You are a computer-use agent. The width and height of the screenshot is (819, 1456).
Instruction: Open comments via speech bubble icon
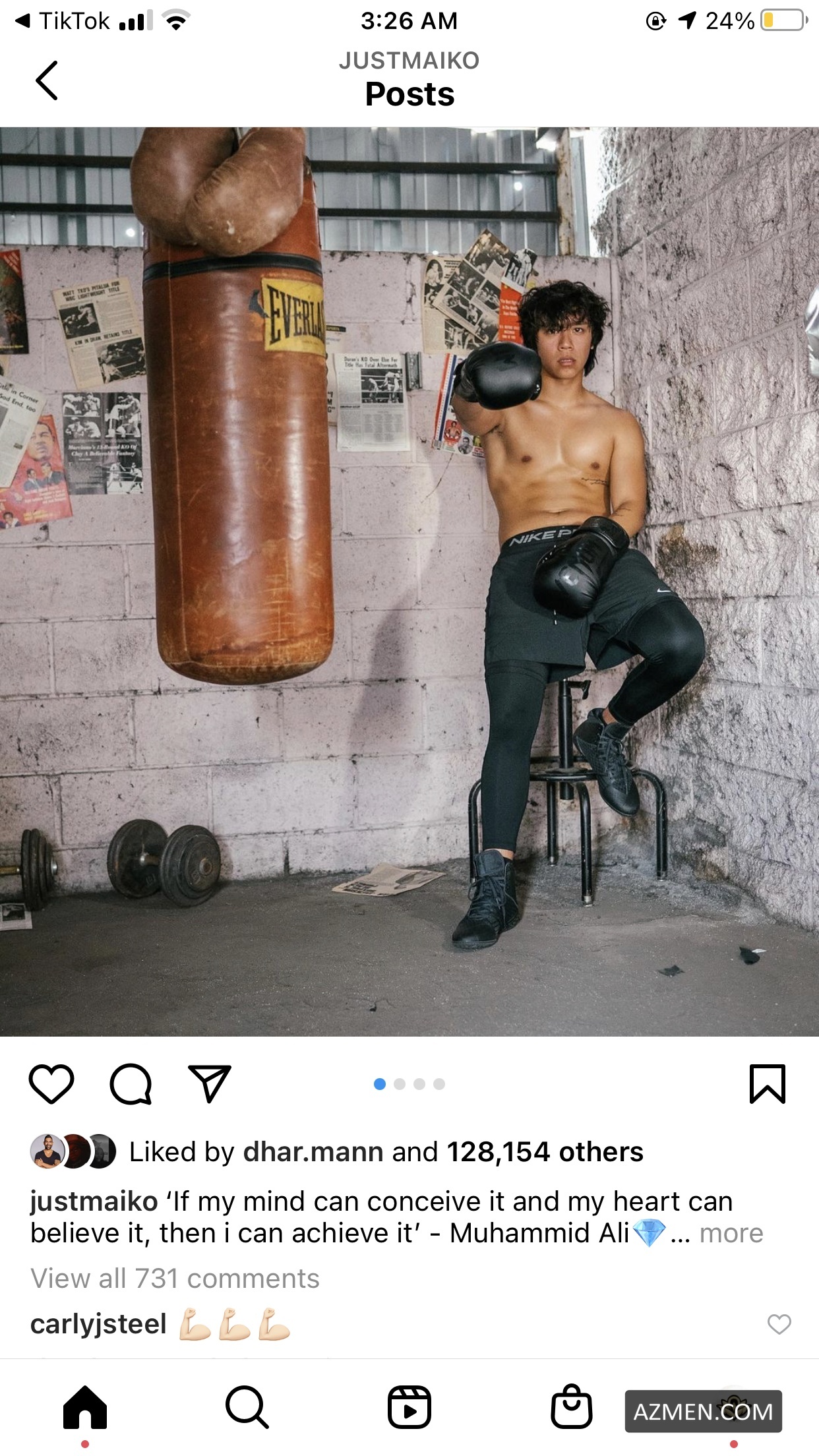click(x=131, y=1083)
